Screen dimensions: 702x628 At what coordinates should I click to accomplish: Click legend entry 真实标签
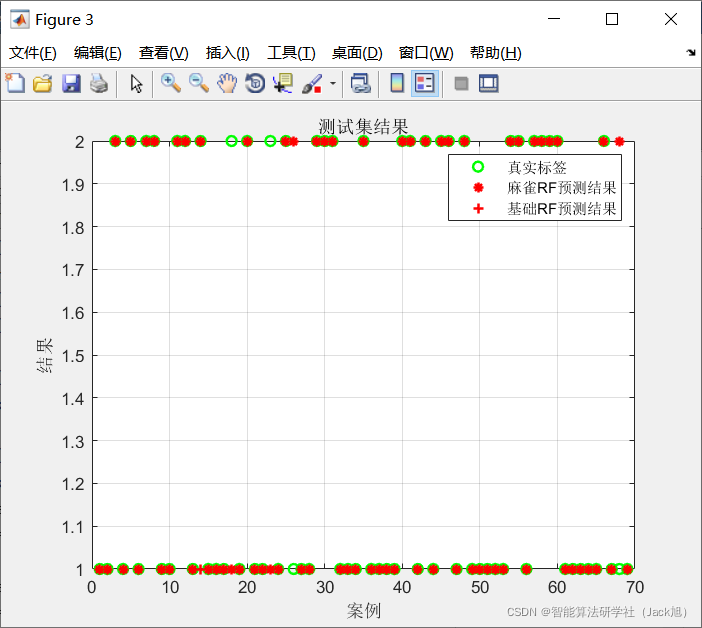pyautogui.click(x=537, y=167)
